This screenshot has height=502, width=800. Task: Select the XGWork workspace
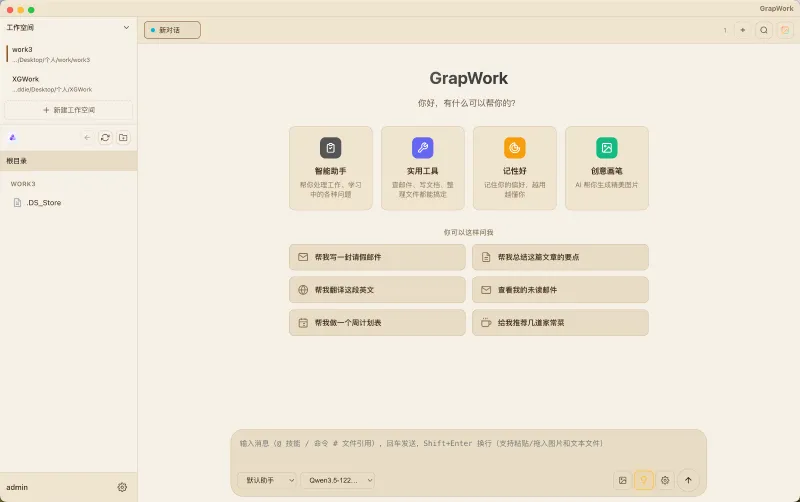[x=68, y=84]
